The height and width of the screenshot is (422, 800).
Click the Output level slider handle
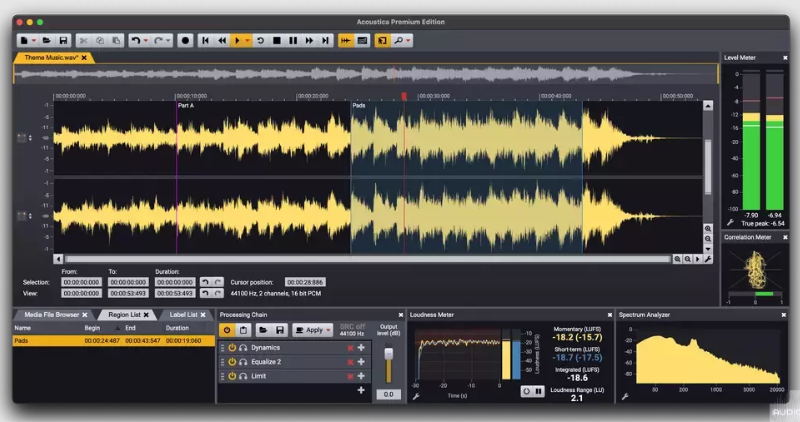tap(389, 354)
